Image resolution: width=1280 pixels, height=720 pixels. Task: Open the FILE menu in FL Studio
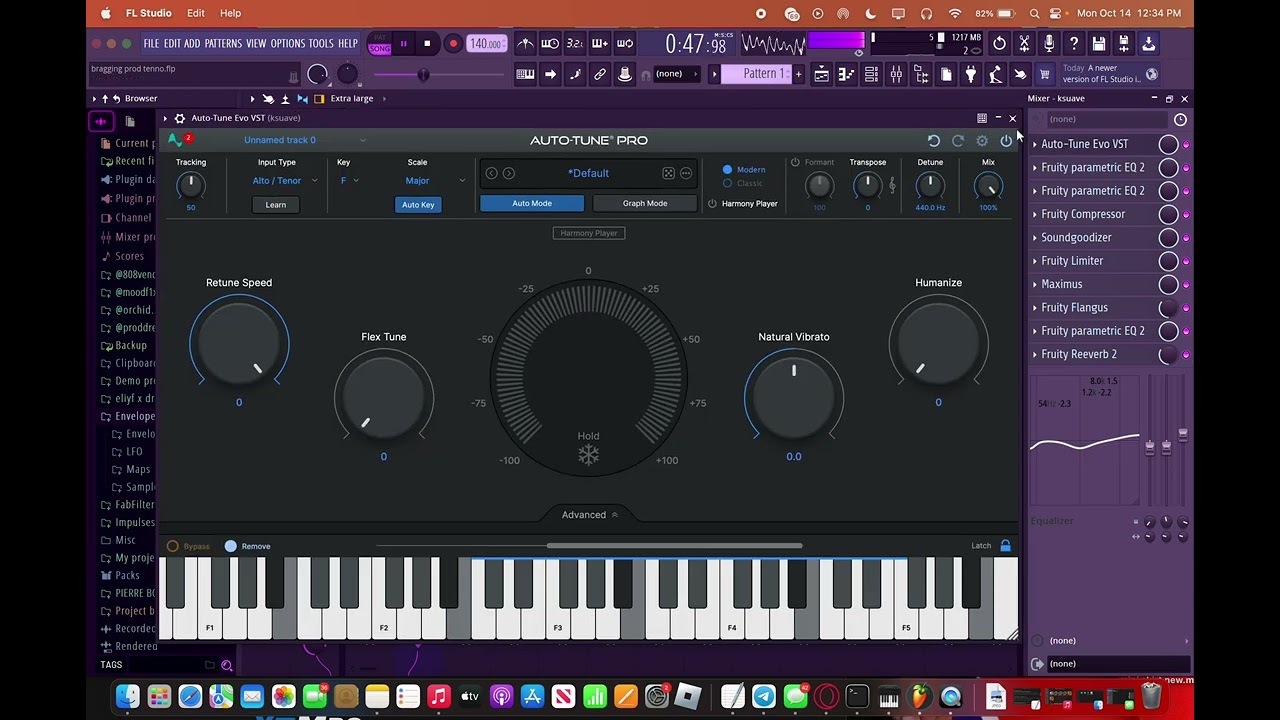[x=151, y=44]
